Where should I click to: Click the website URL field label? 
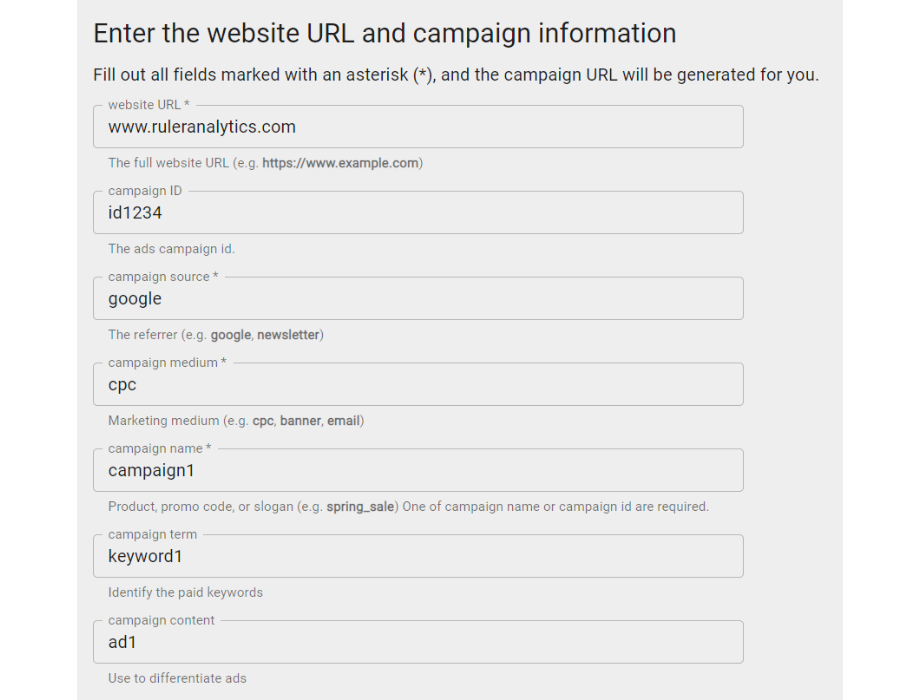[x=147, y=104]
